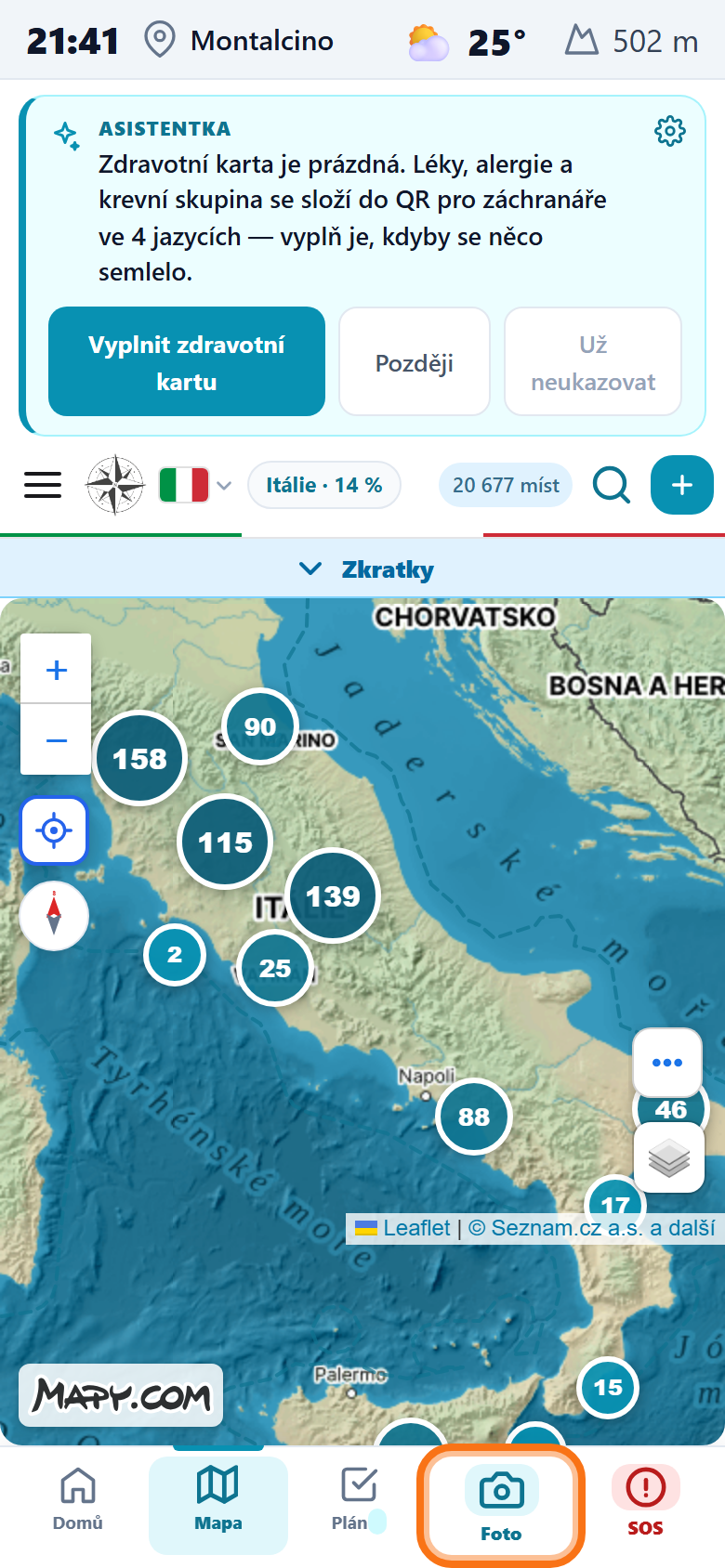The image size is (725, 1568).
Task: Open the hamburger menu
Action: click(42, 485)
